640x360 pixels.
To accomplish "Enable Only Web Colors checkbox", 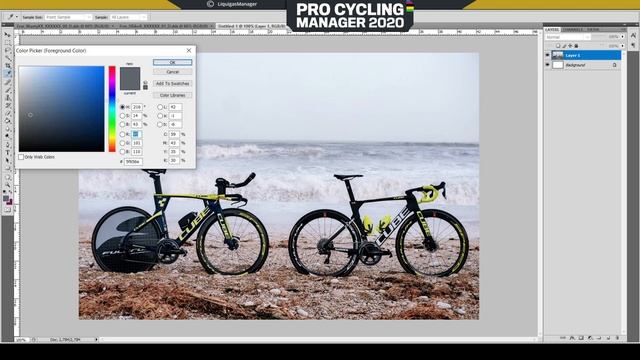I will [21, 157].
